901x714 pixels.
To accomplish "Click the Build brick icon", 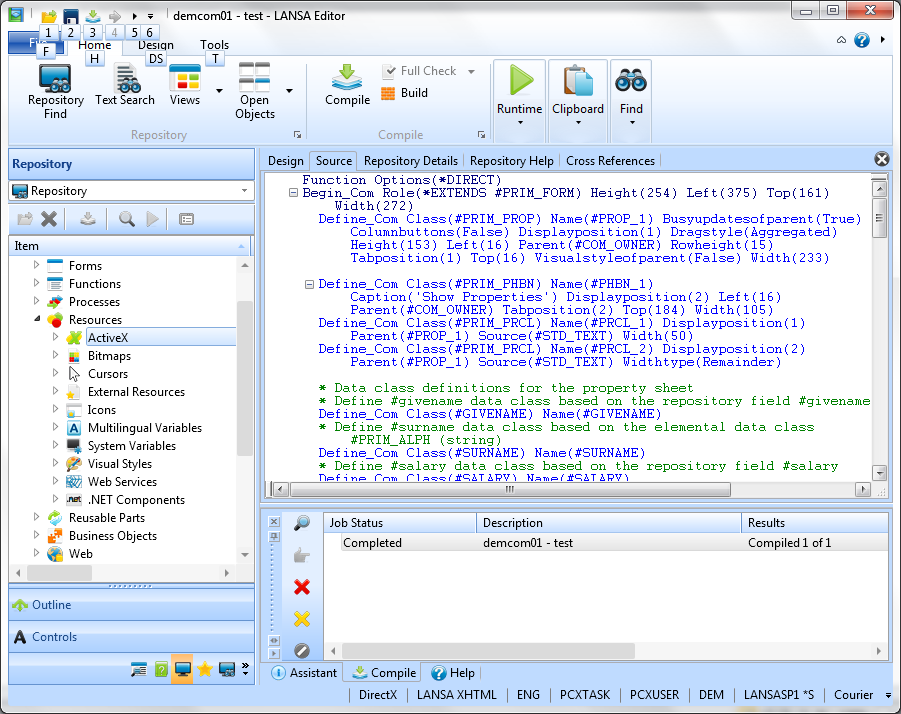I will 389,93.
